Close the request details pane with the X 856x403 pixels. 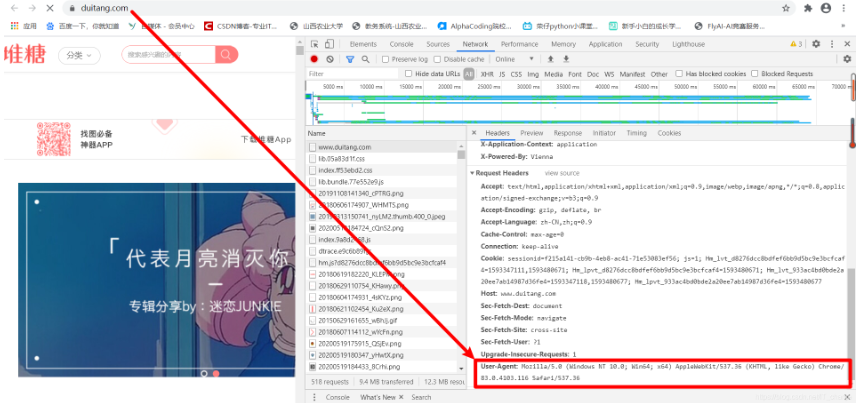point(474,133)
